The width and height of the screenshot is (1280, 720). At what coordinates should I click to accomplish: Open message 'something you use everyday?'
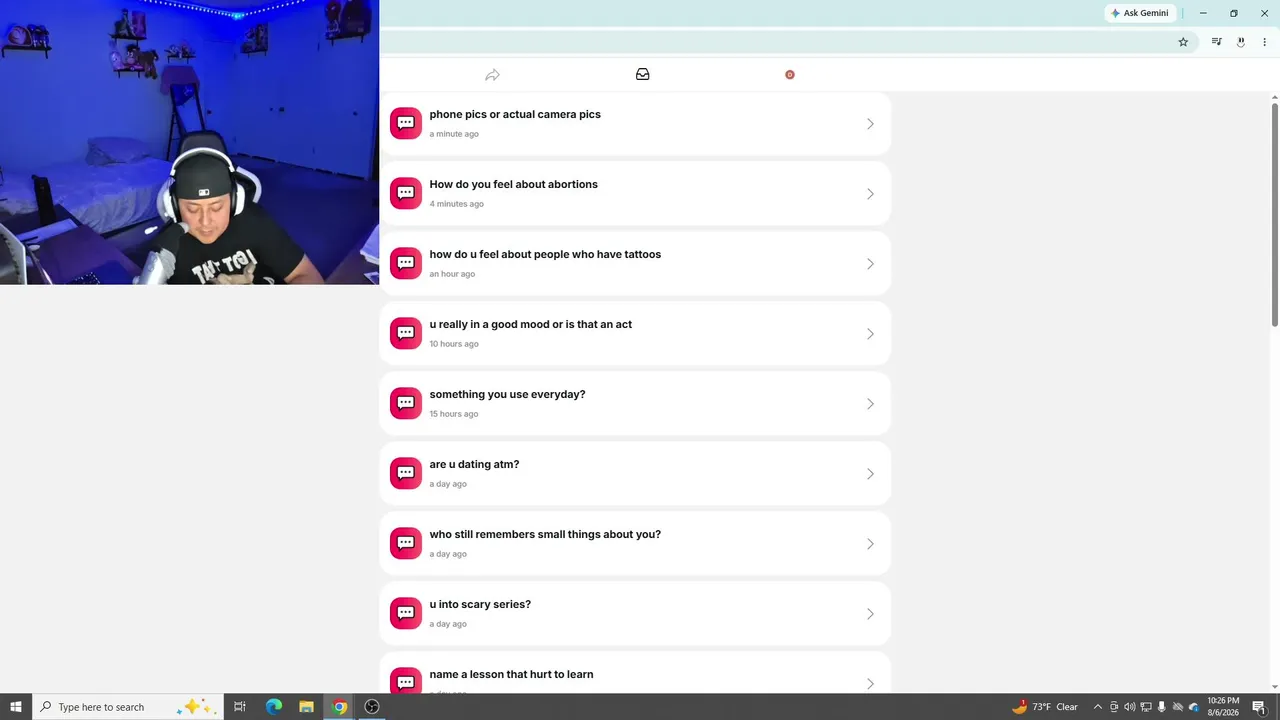pos(635,404)
